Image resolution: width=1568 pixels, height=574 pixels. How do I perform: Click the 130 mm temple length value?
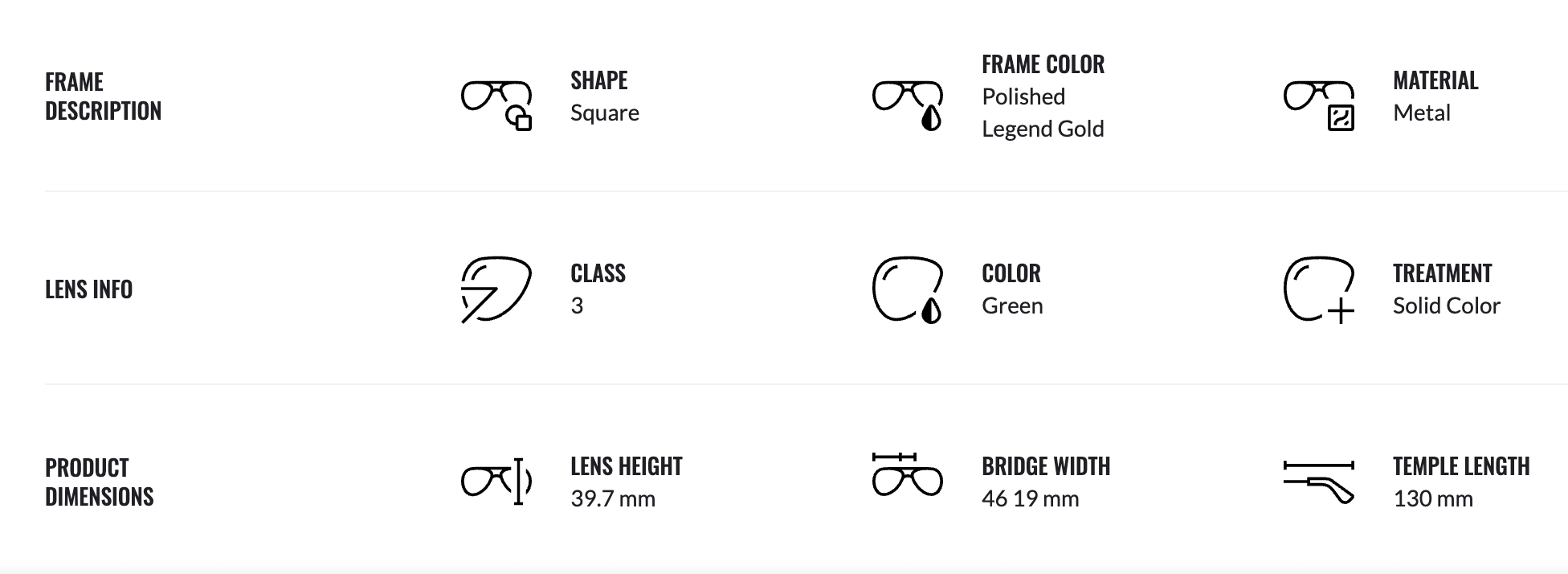click(x=1432, y=499)
